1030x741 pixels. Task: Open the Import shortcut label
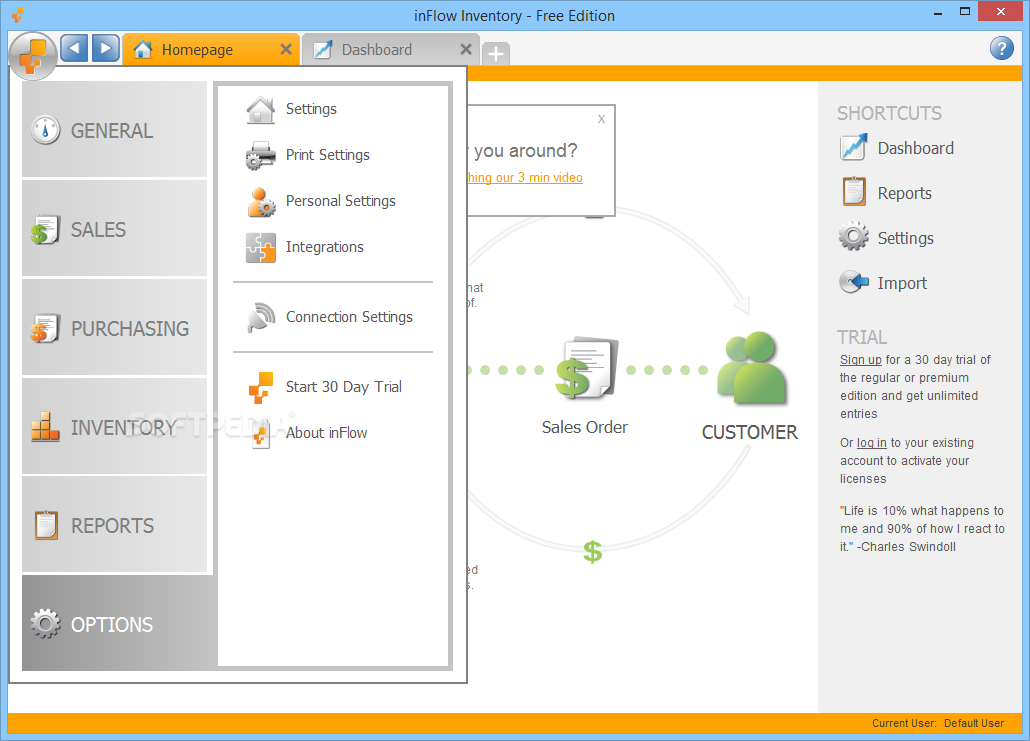[903, 283]
